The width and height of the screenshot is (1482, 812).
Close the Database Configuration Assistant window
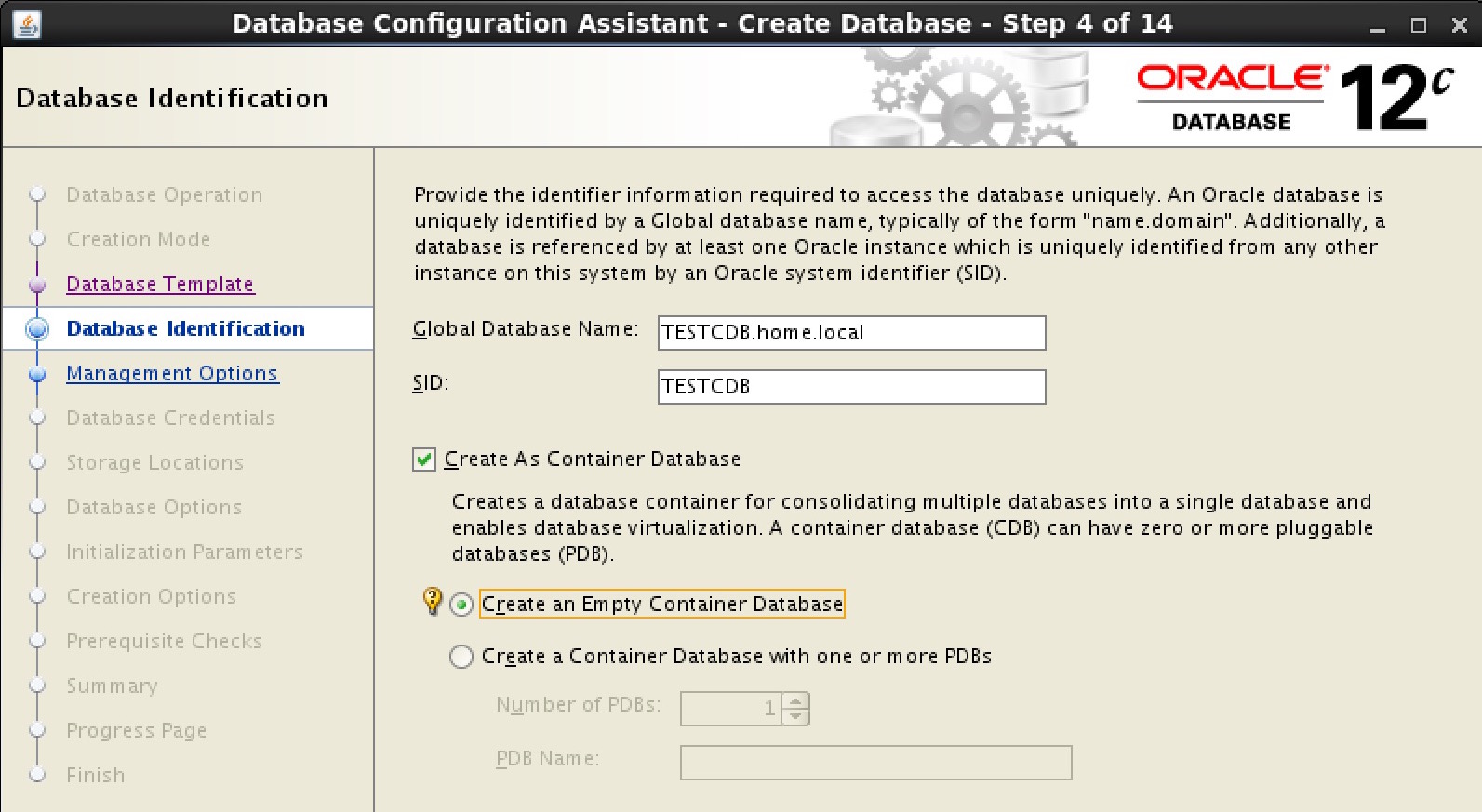pyautogui.click(x=1460, y=26)
